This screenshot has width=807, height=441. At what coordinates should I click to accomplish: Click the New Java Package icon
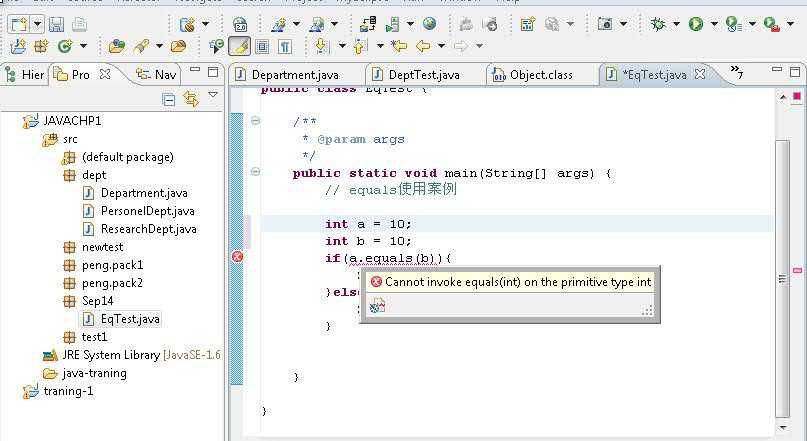click(x=41, y=46)
